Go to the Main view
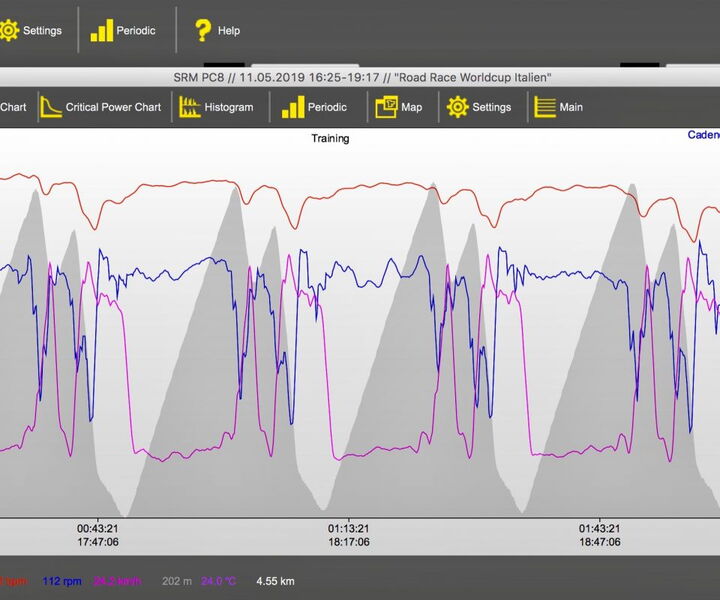720x600 pixels. point(559,107)
